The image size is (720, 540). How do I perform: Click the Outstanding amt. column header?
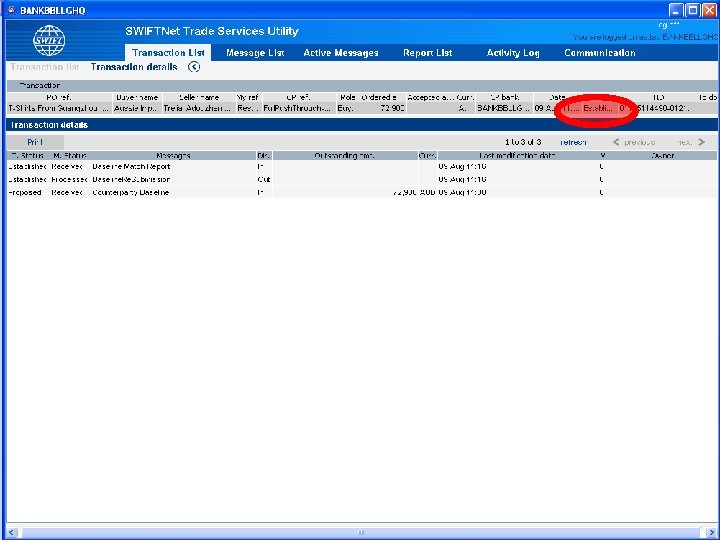pyautogui.click(x=345, y=156)
